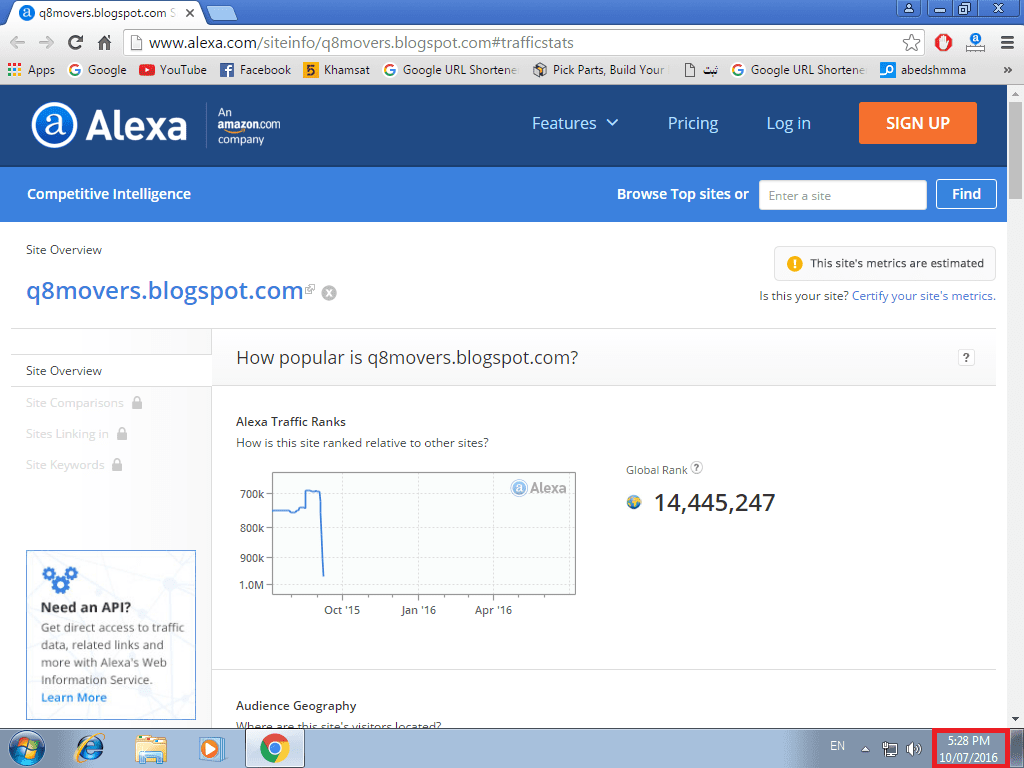Open the Khamsat bookmark
The width and height of the screenshot is (1024, 768).
click(x=337, y=70)
